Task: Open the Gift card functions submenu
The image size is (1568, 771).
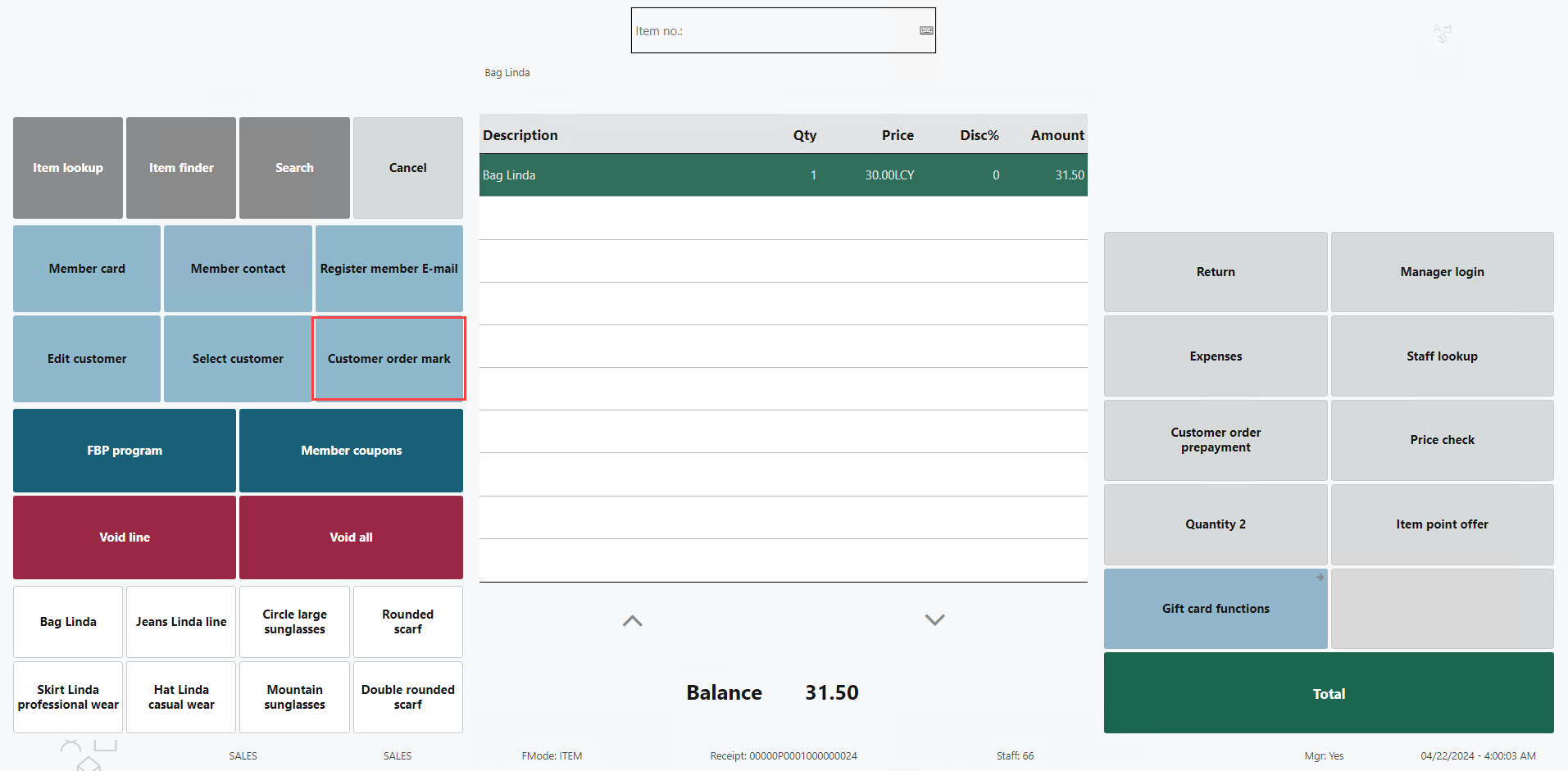Action: 1215,609
